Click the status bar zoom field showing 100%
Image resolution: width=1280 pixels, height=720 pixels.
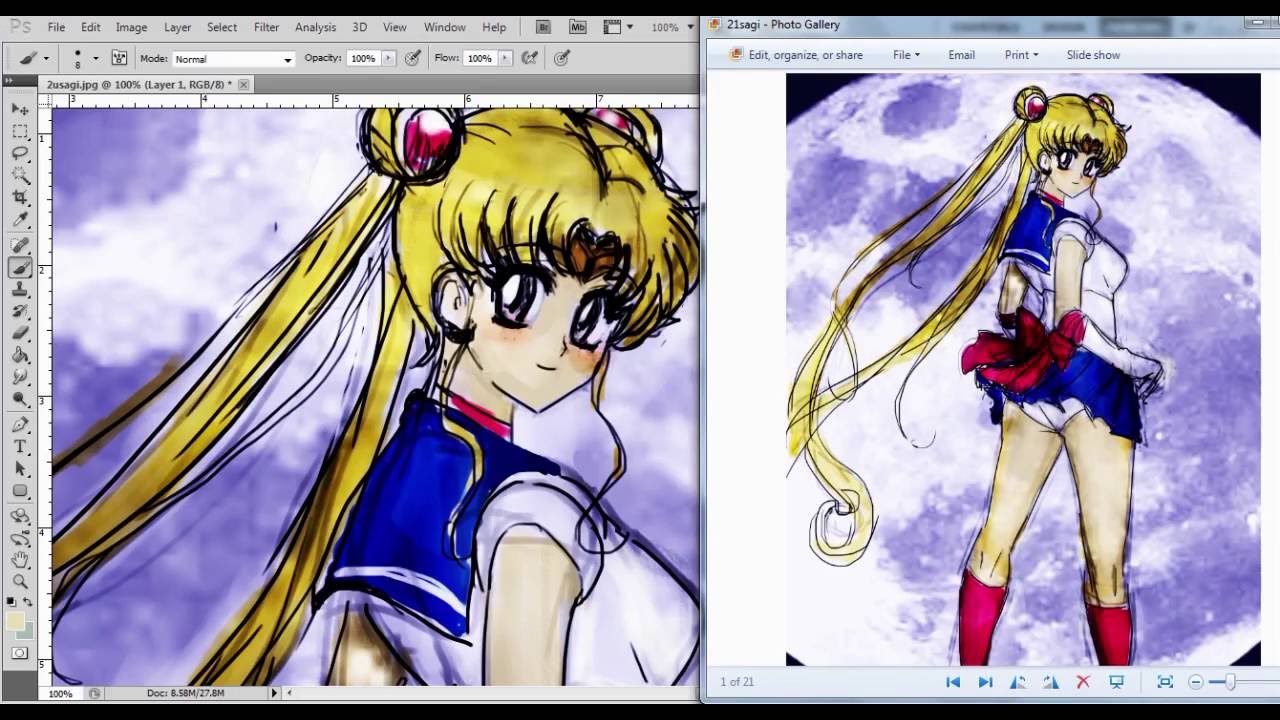[60, 693]
